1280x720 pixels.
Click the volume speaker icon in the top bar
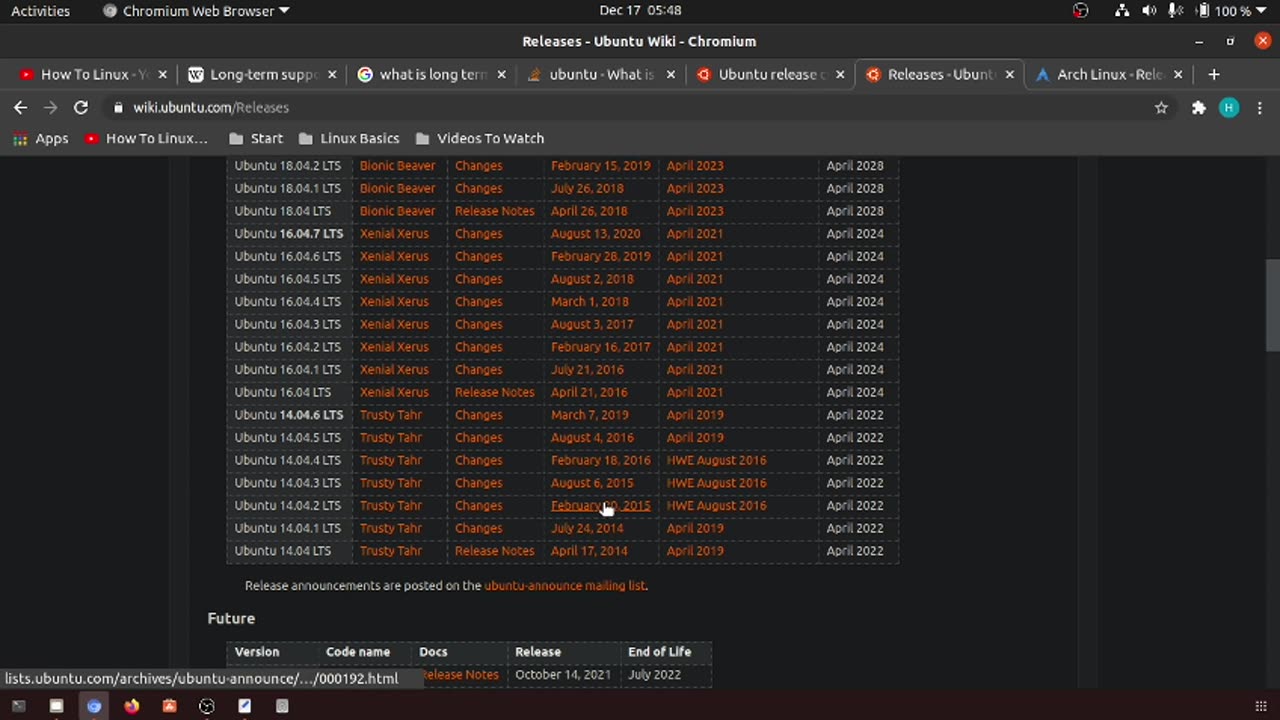(1149, 11)
